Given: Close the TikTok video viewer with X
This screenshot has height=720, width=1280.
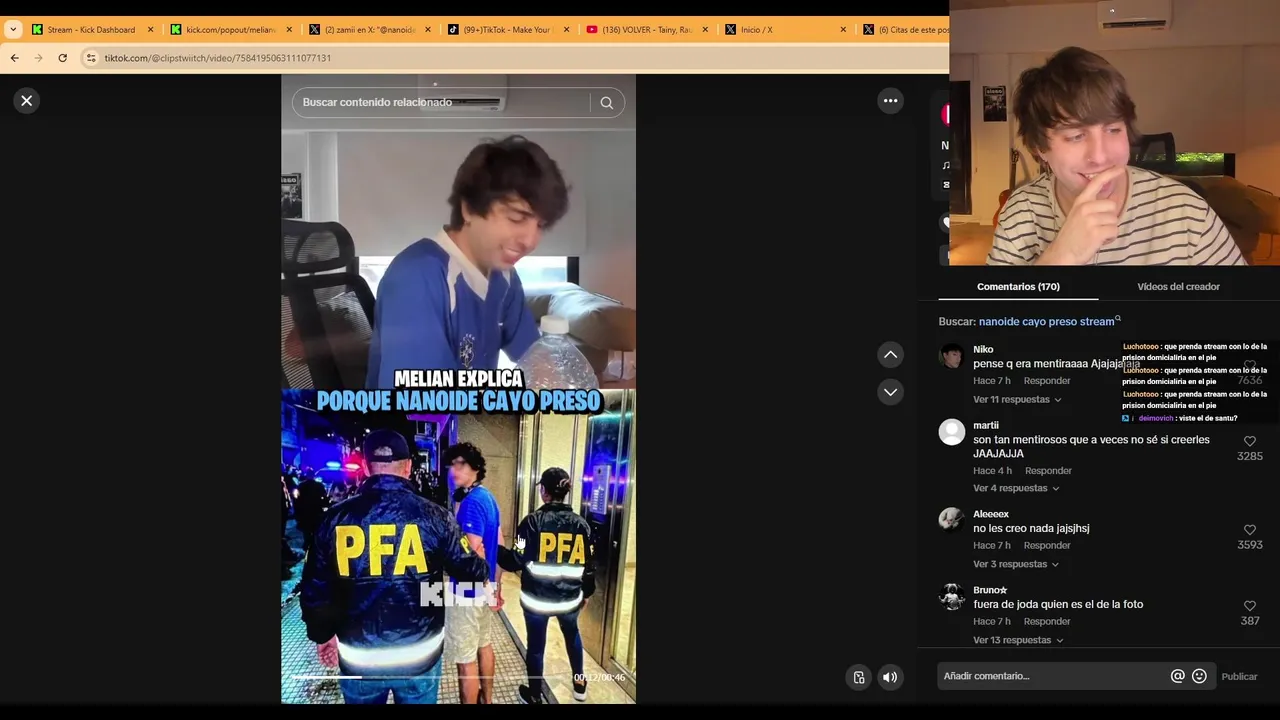Looking at the screenshot, I should pyautogui.click(x=27, y=100).
